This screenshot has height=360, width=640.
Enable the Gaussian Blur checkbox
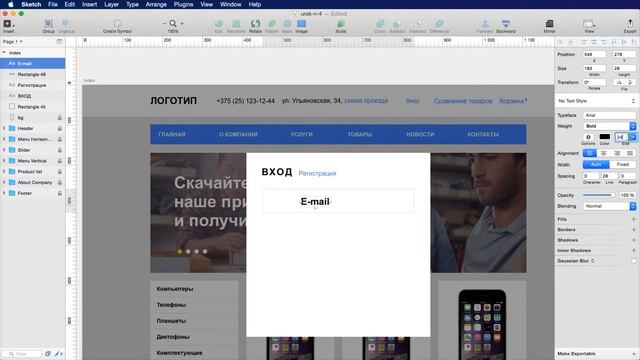pos(633,261)
